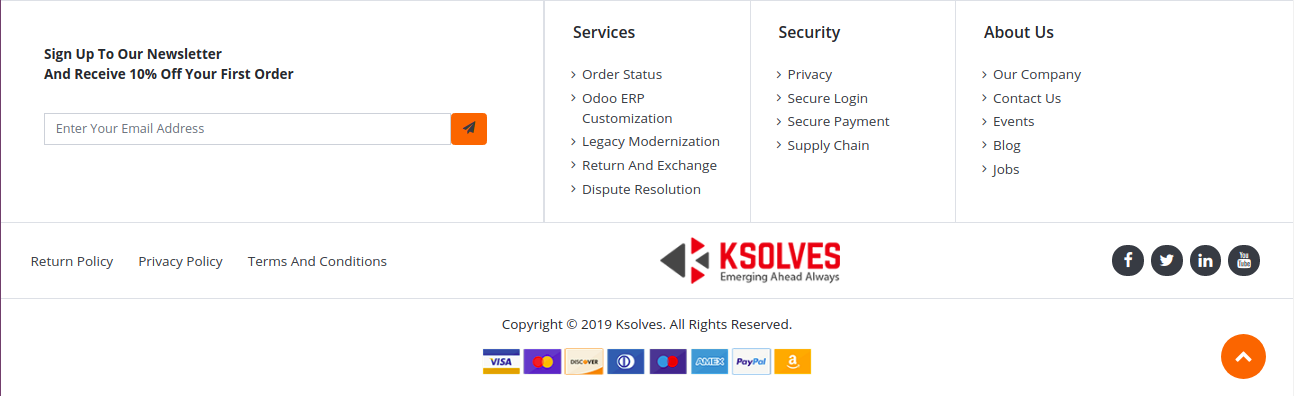Open the Legacy Modernization link
This screenshot has height=396, width=1294.
point(651,142)
